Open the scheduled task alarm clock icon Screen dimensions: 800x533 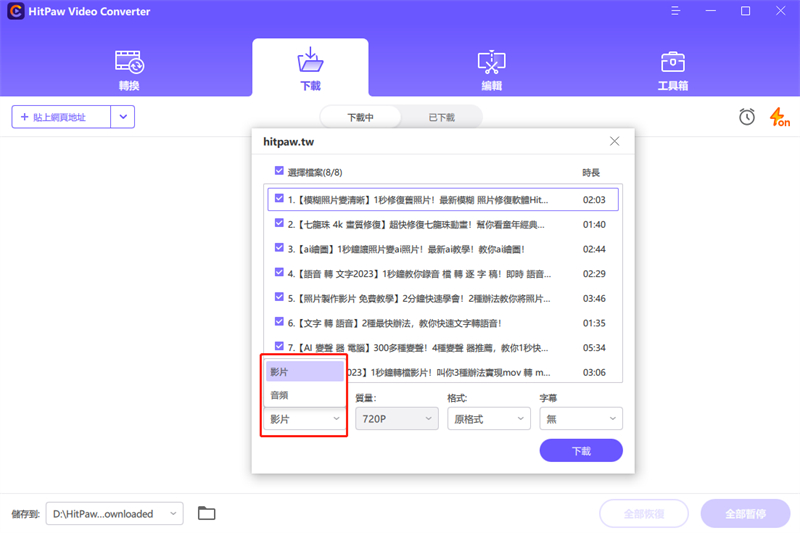pyautogui.click(x=747, y=117)
